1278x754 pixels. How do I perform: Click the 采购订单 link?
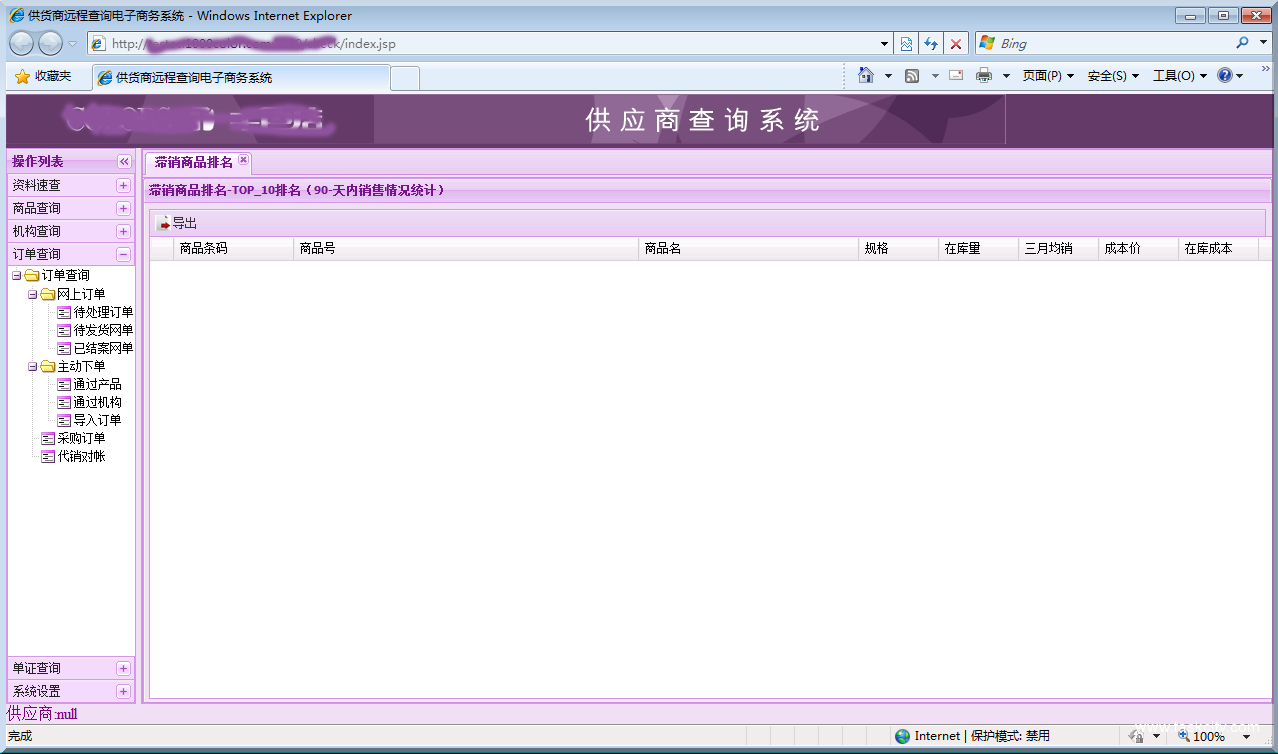(78, 438)
